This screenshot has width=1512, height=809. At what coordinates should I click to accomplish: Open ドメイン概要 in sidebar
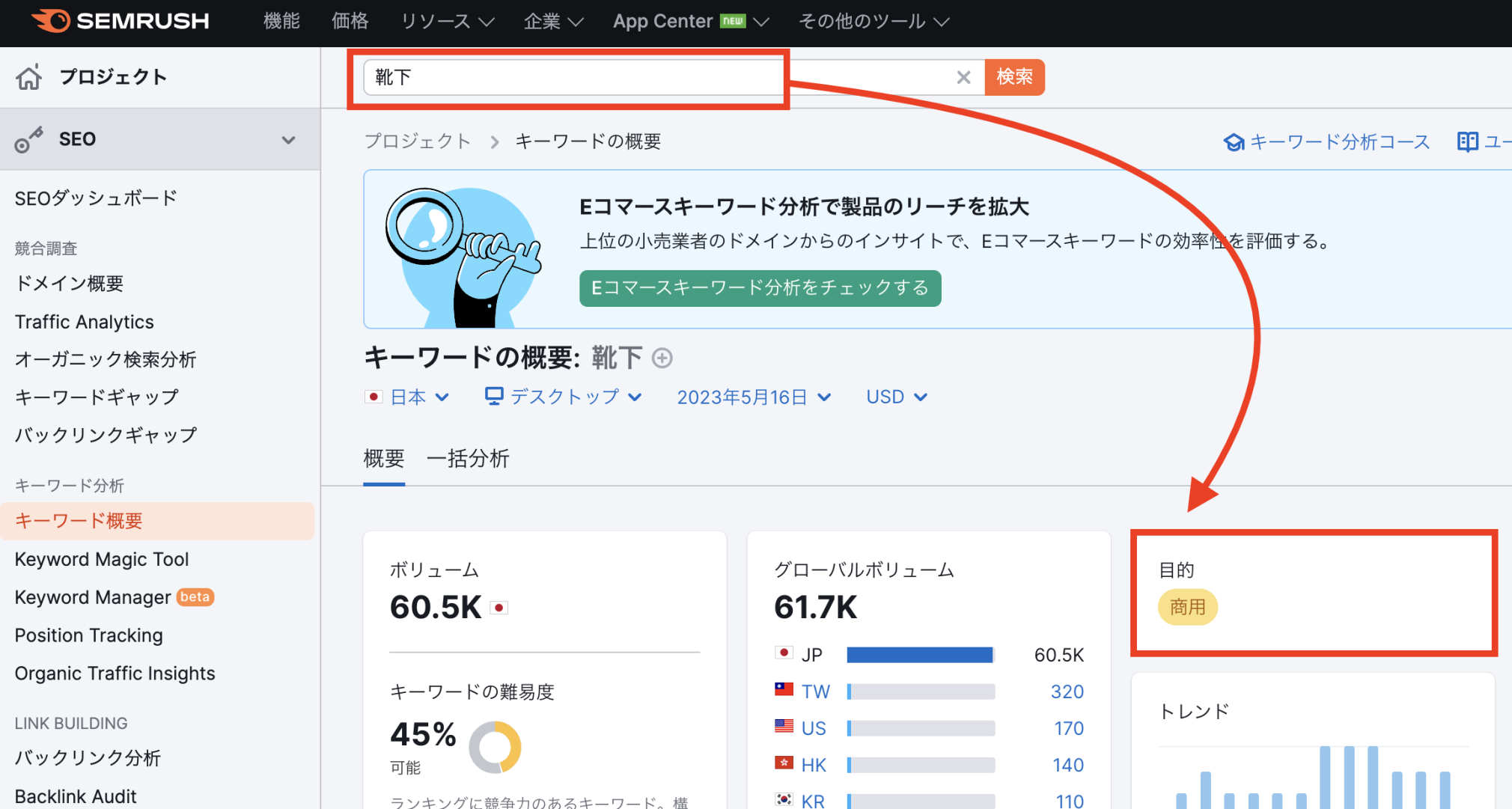pos(69,284)
